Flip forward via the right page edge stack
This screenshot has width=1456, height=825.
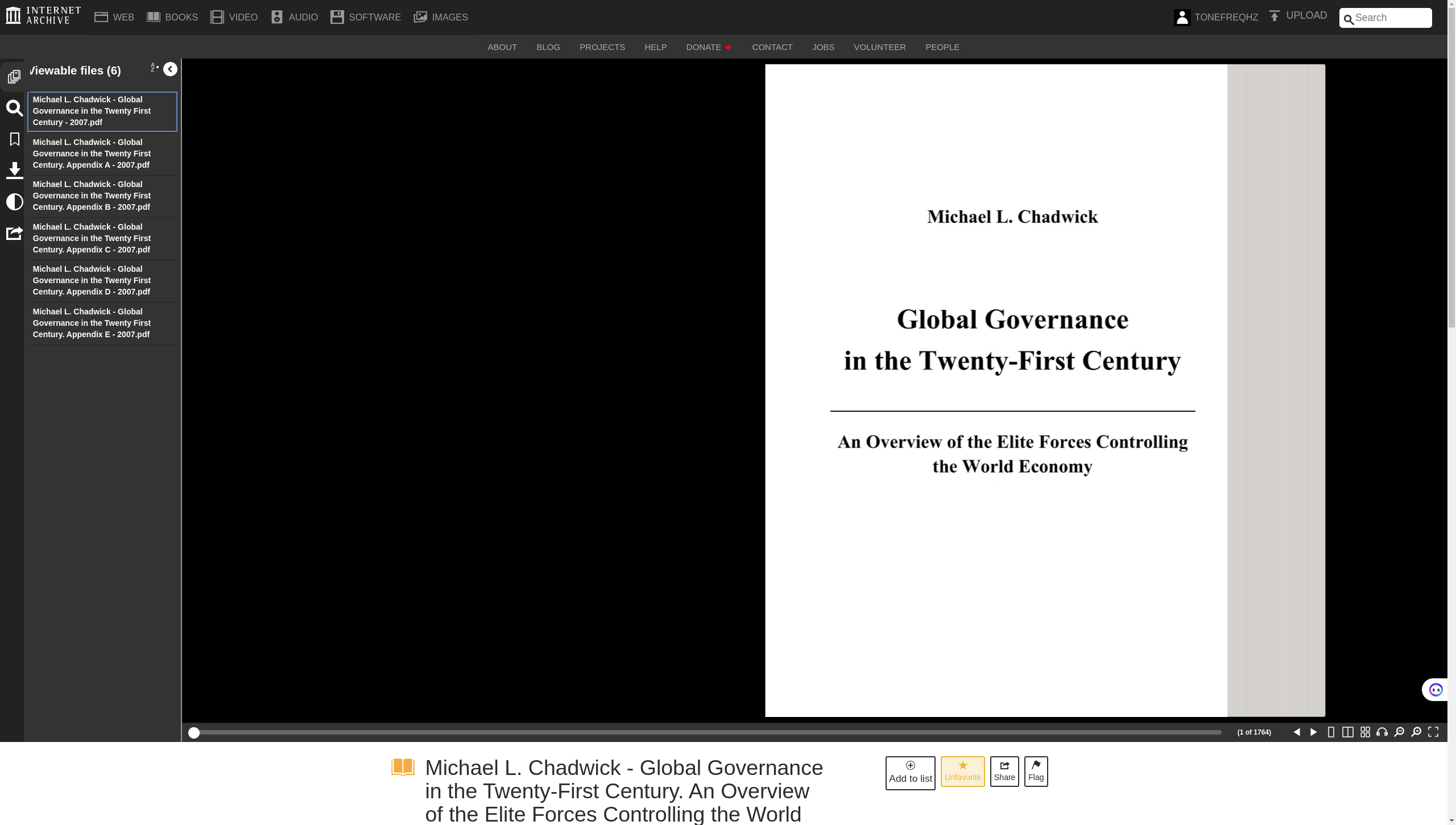(1276, 390)
